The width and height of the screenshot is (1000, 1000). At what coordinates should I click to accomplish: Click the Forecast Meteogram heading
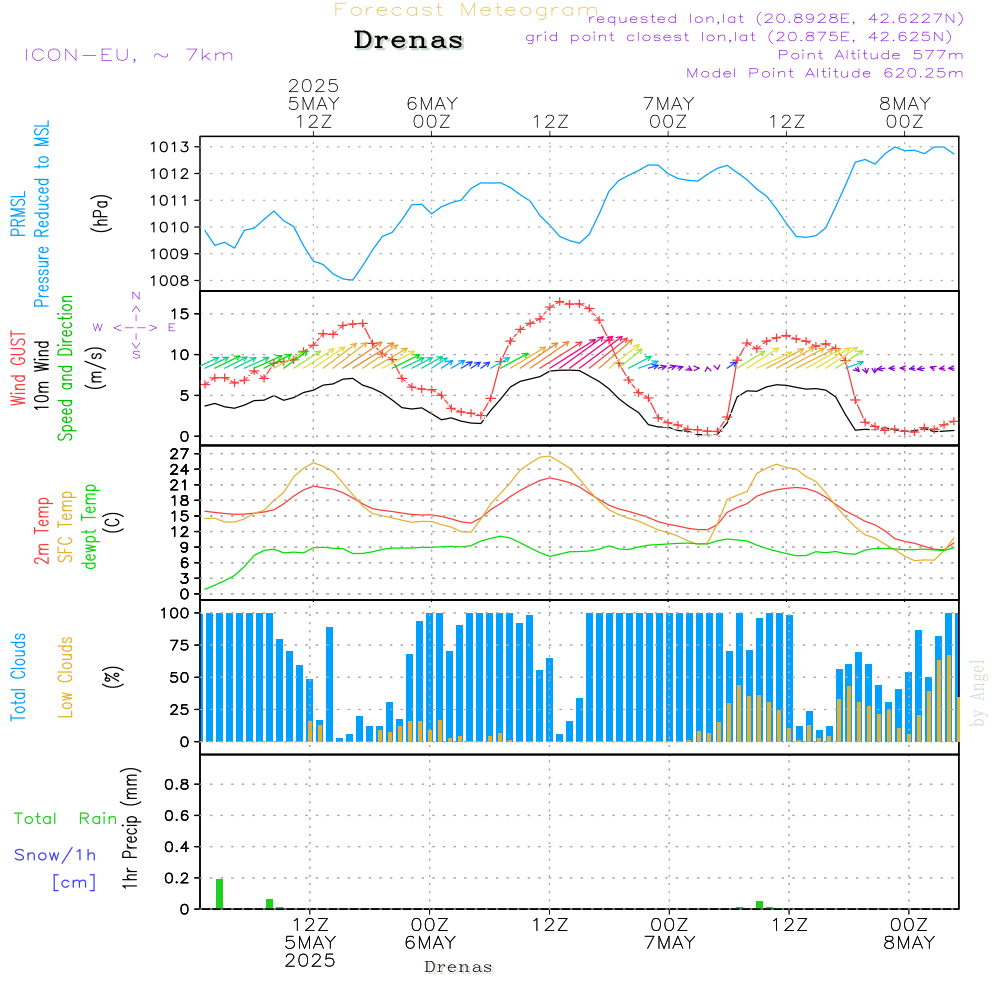pyautogui.click(x=466, y=10)
